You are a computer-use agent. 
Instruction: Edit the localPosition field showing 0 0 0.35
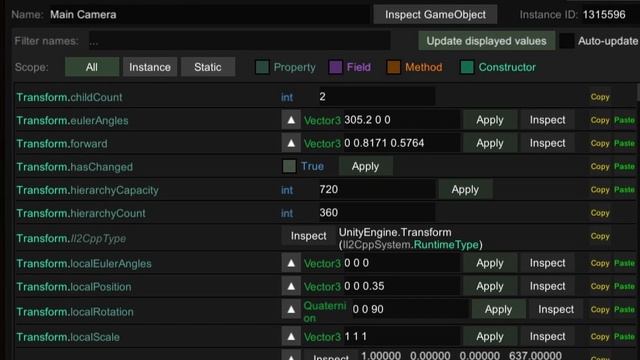(x=401, y=287)
